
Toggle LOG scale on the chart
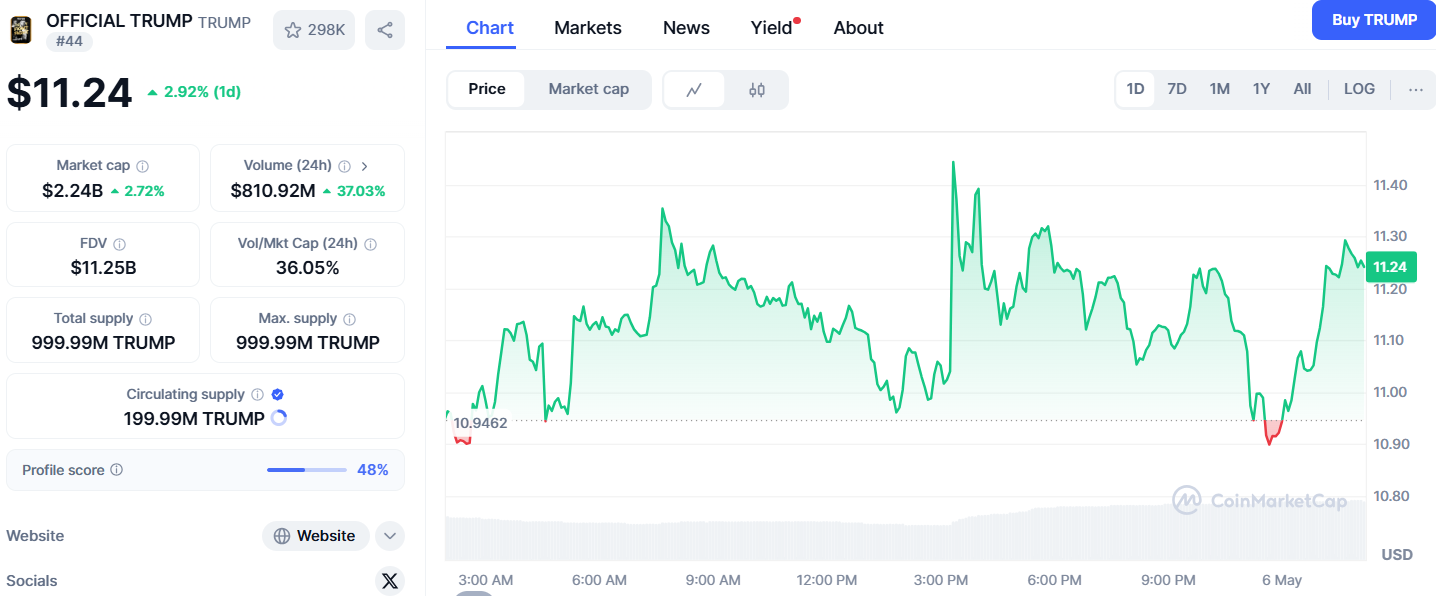(x=1359, y=89)
